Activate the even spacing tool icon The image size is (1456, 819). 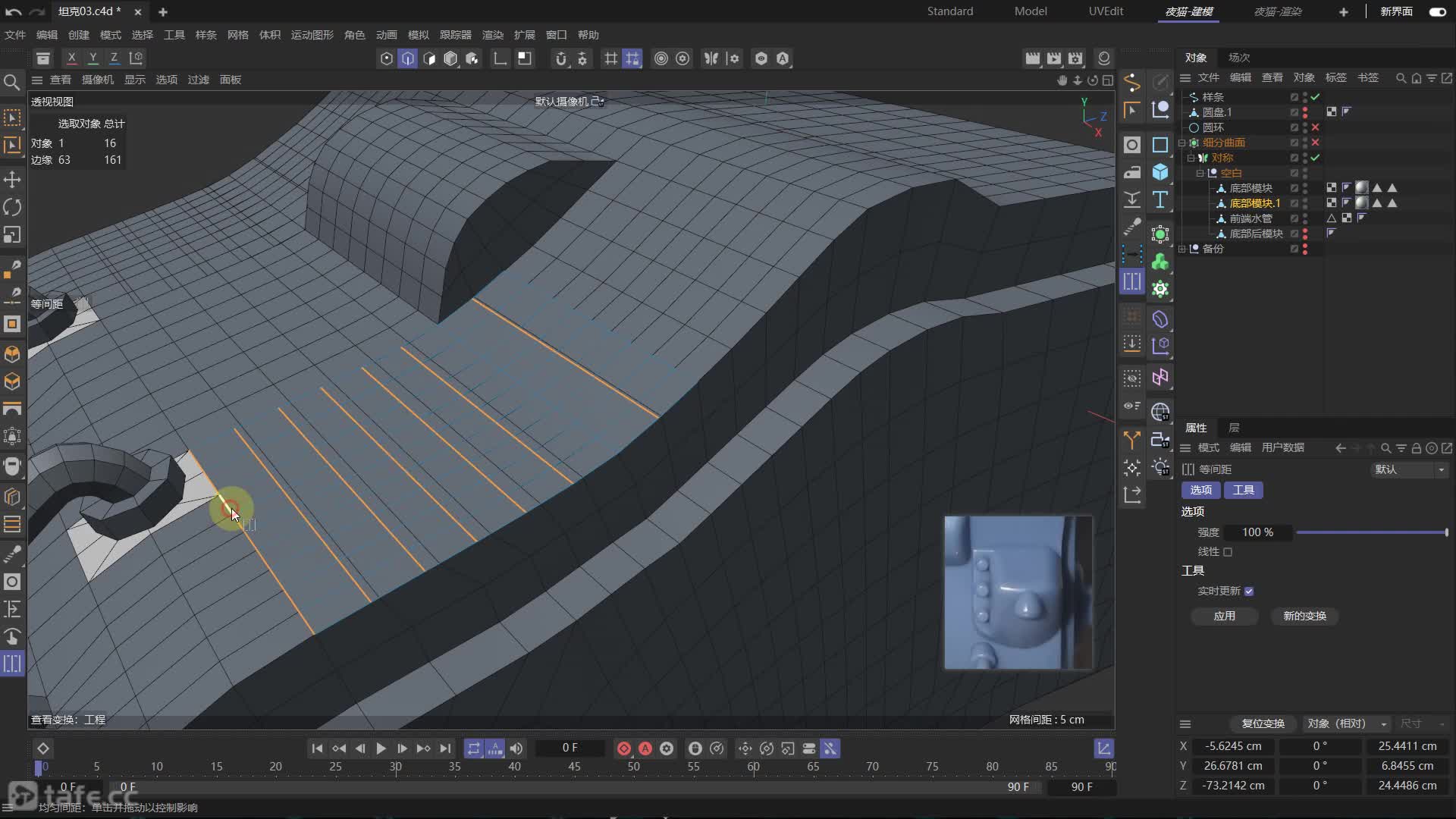(x=1132, y=281)
